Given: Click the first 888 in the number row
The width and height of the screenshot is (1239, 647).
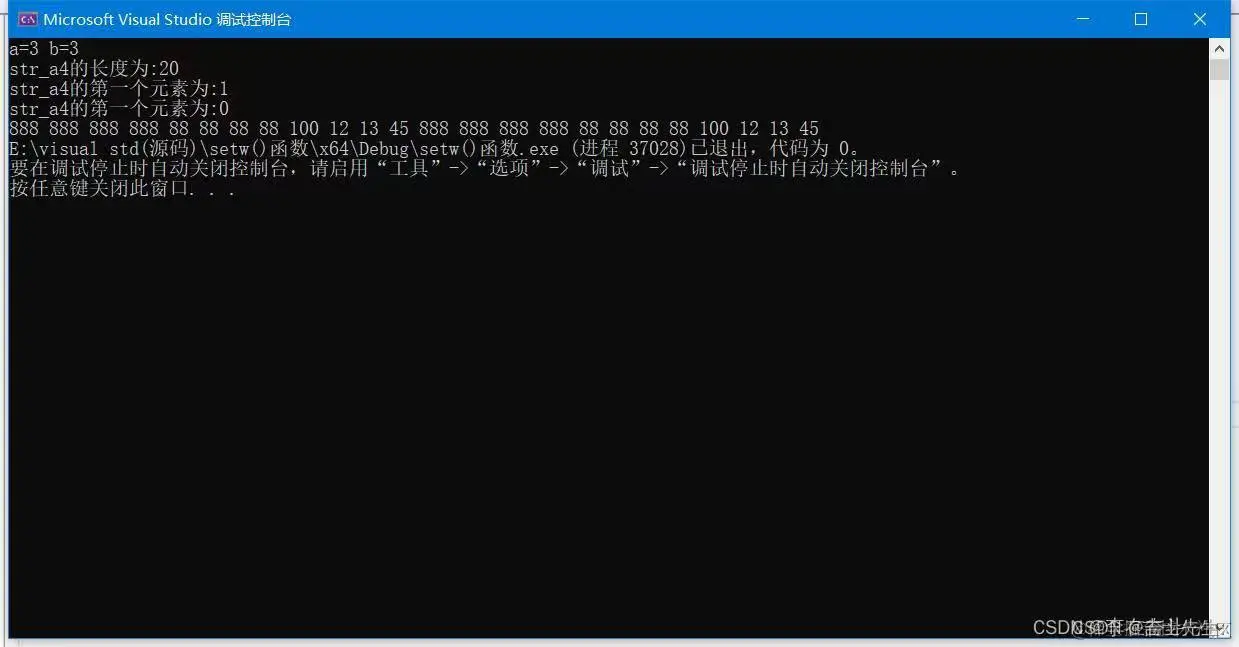Looking at the screenshot, I should 24,128.
